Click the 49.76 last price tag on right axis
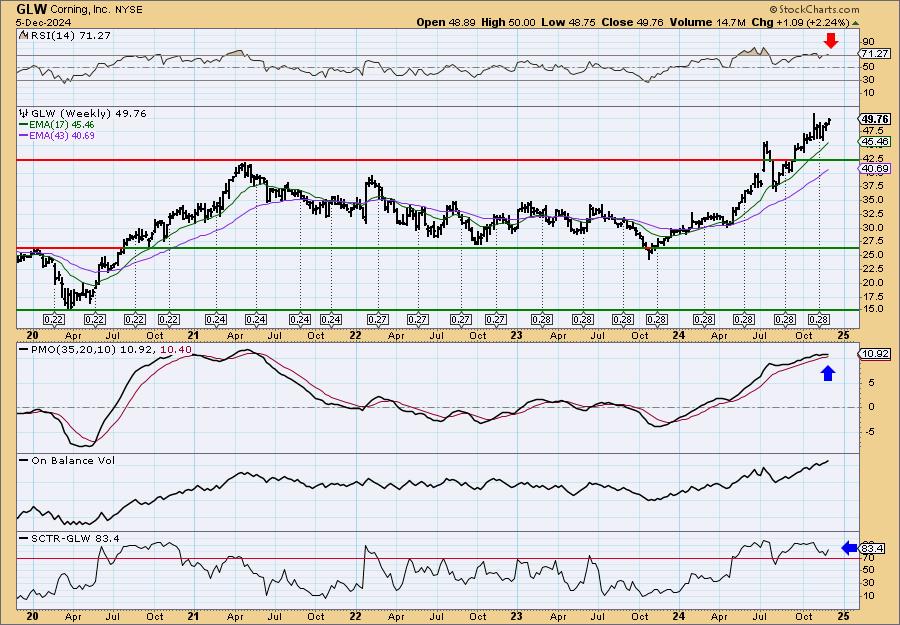This screenshot has height=625, width=900. coord(875,119)
